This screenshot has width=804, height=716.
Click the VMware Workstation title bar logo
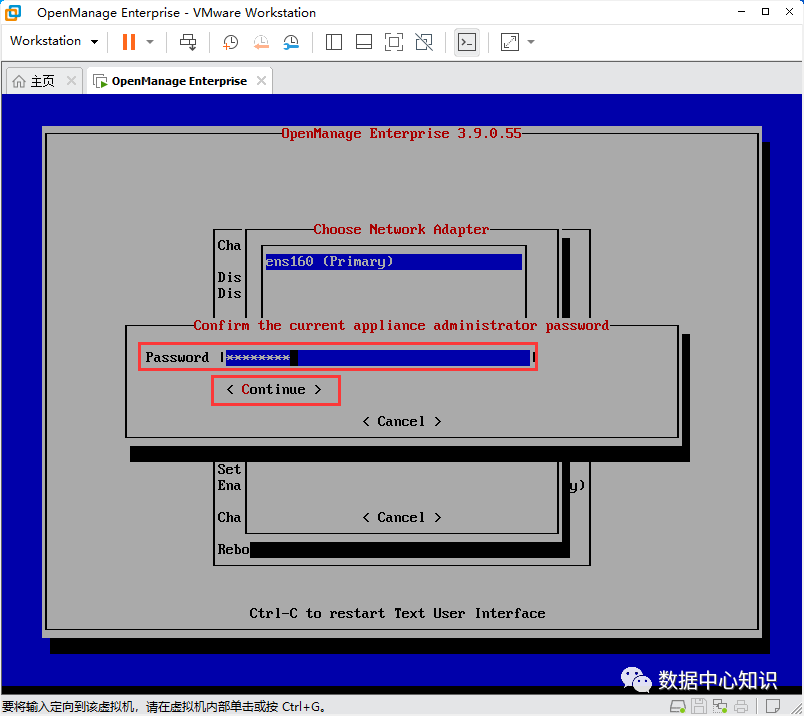point(13,12)
